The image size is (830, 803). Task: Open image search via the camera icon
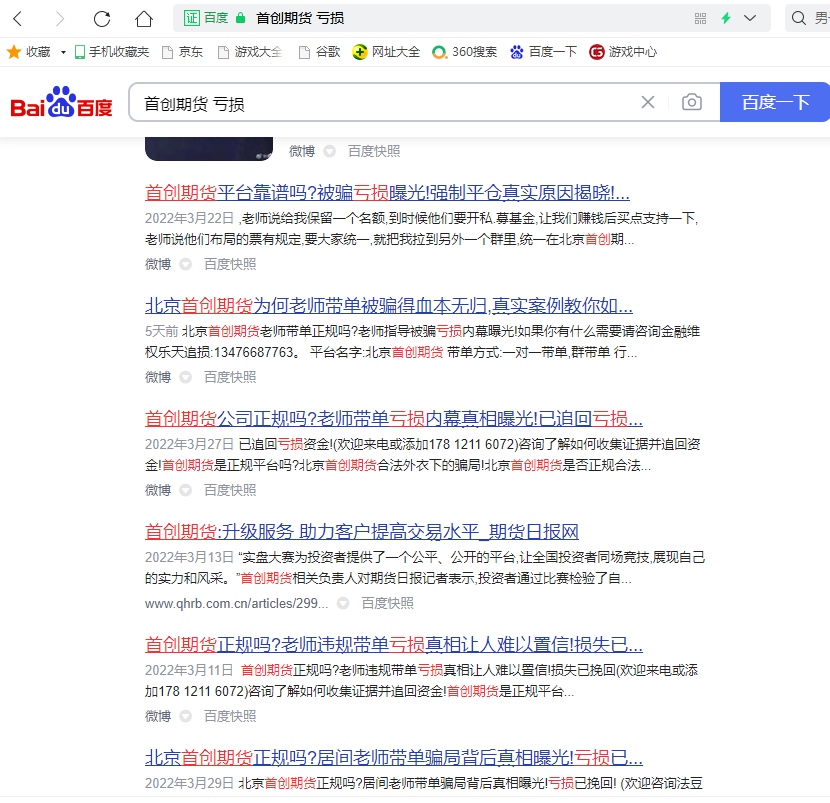tap(692, 102)
